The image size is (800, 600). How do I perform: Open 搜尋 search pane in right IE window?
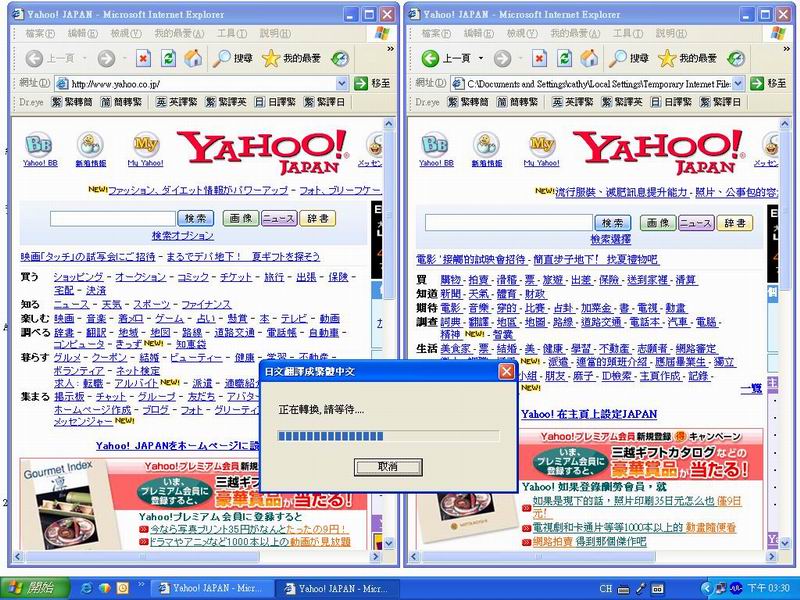pos(629,59)
